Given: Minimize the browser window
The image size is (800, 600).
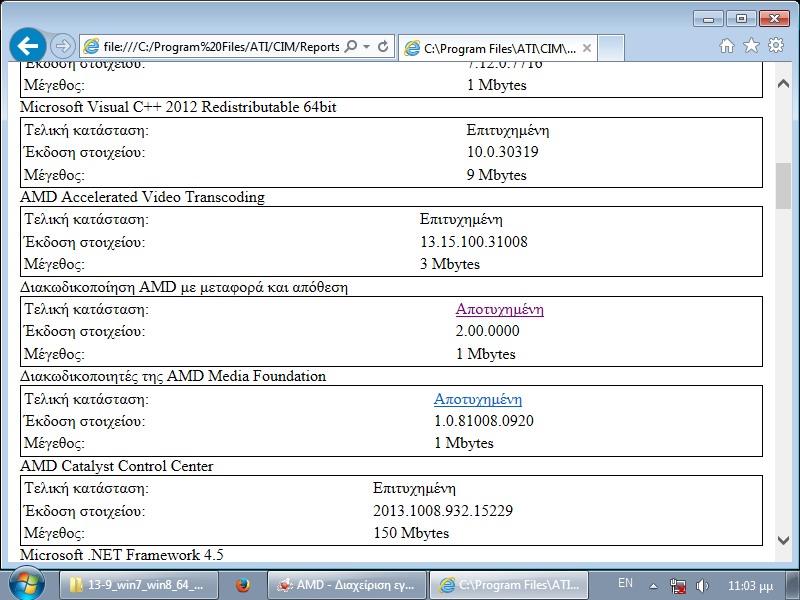Looking at the screenshot, I should (x=708, y=19).
